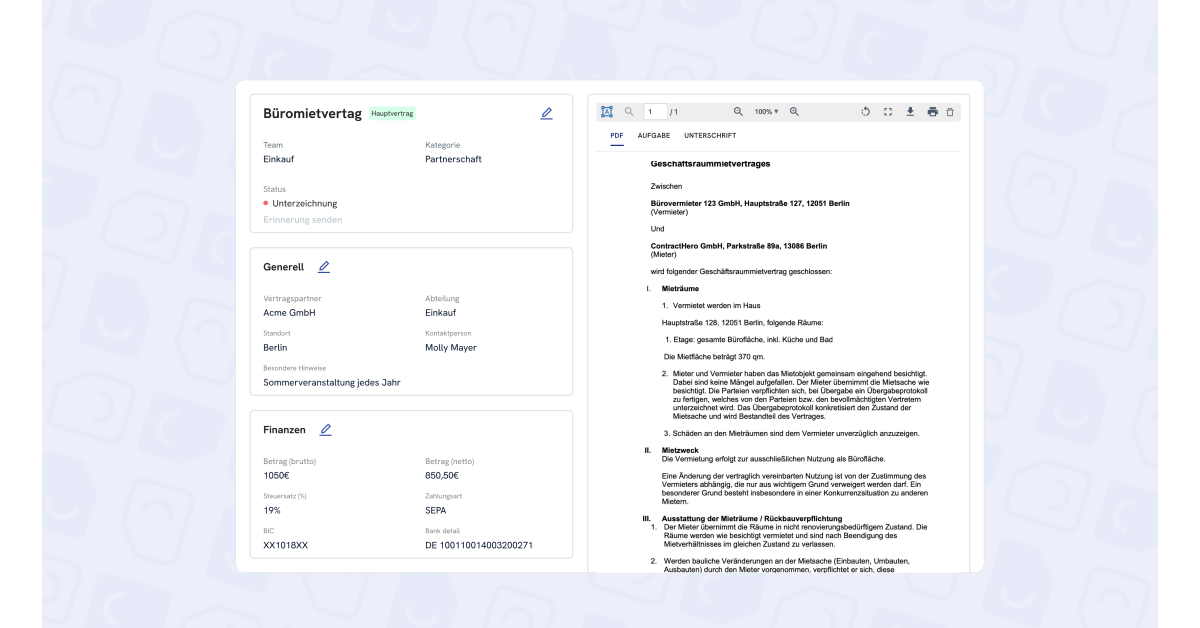Click the page number input field
Screen dimensions: 1200x628
pyautogui.click(x=654, y=112)
